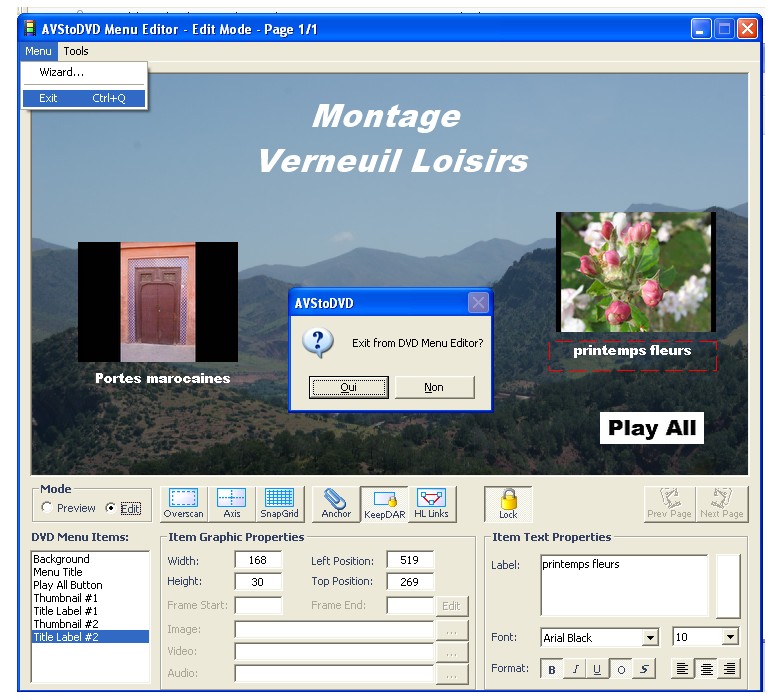
Task: Confirm exit with the Oui button
Action: click(348, 387)
